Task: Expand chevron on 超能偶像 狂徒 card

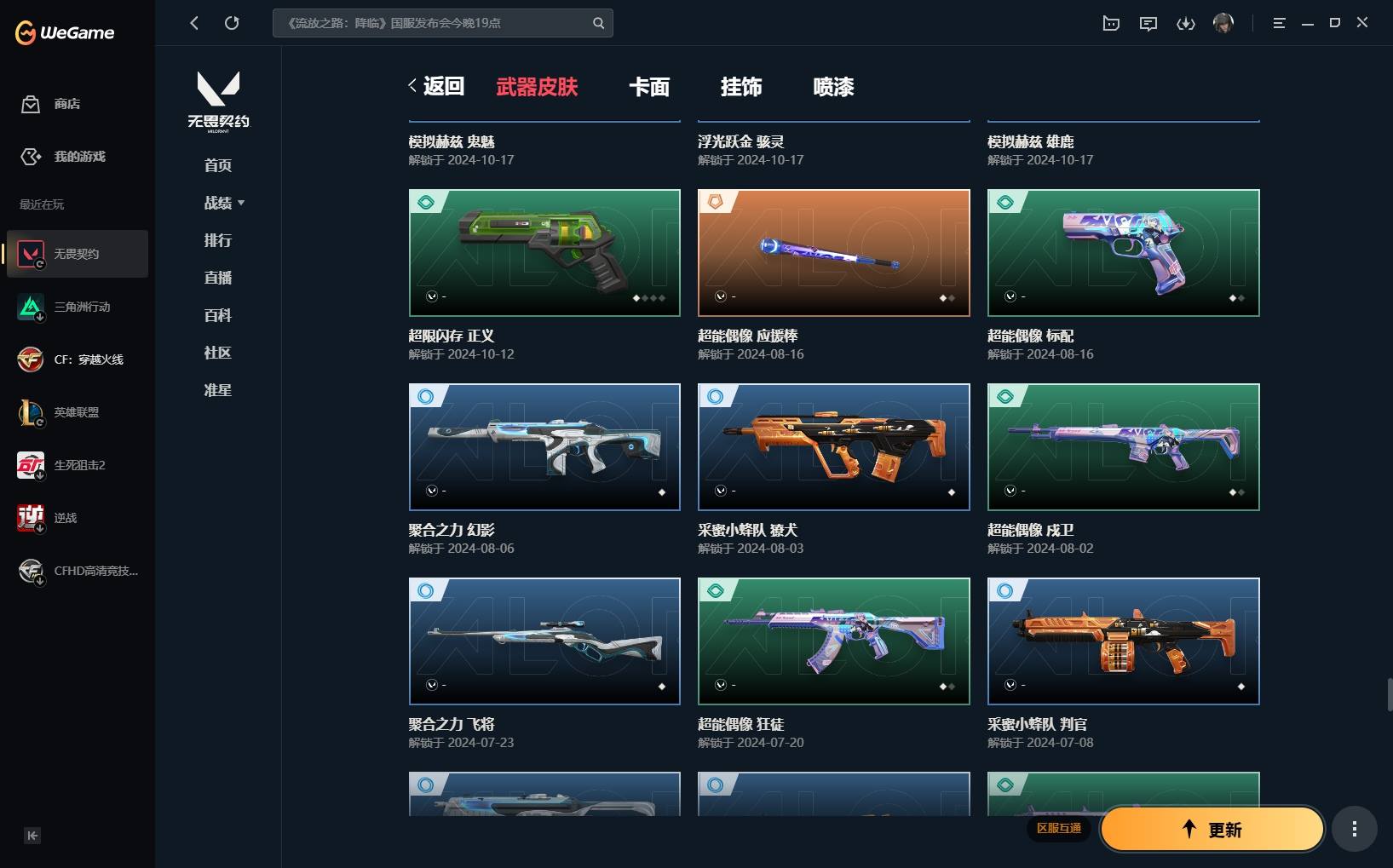Action: [x=721, y=685]
